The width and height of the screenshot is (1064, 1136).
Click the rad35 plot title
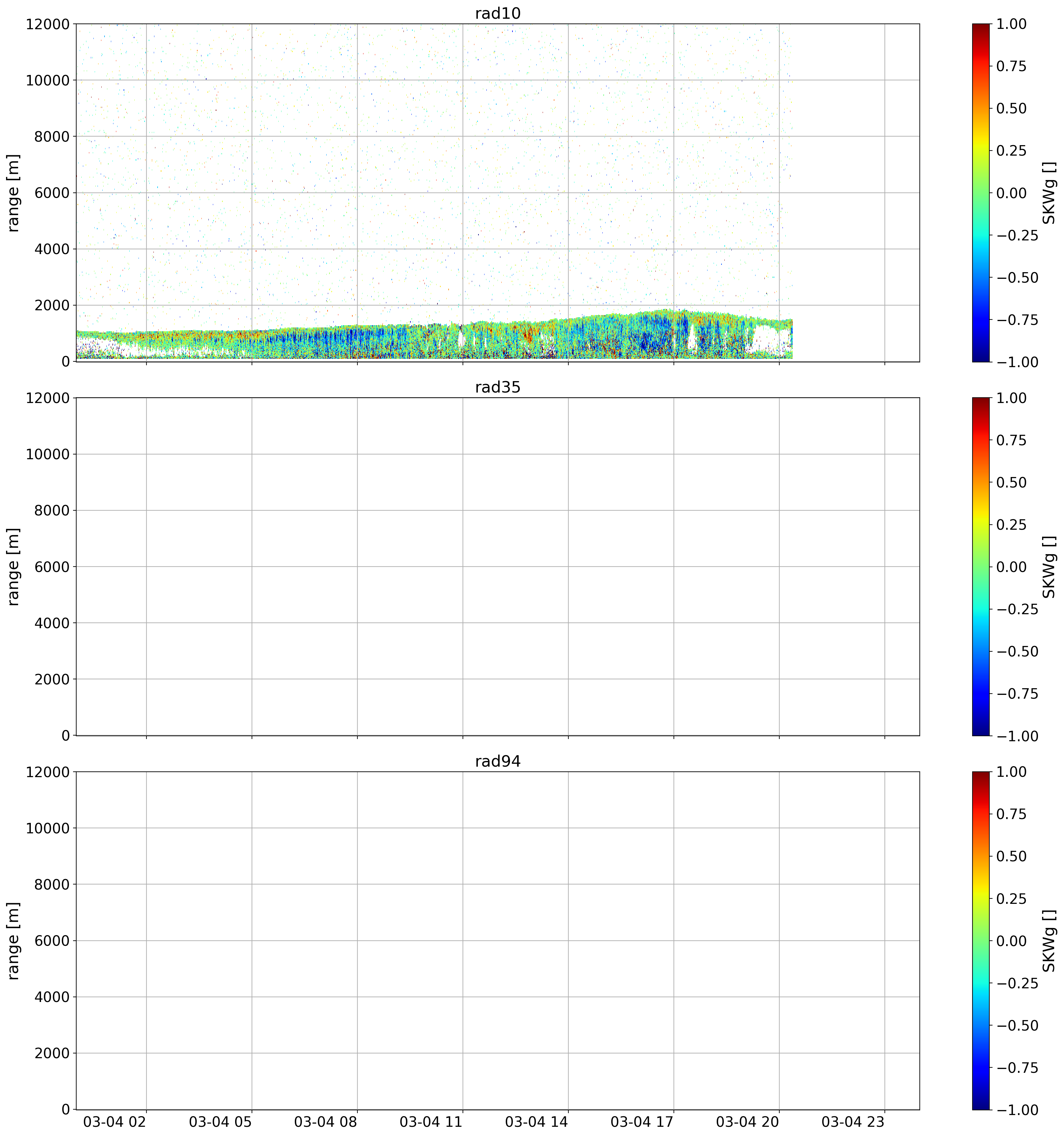(498, 387)
